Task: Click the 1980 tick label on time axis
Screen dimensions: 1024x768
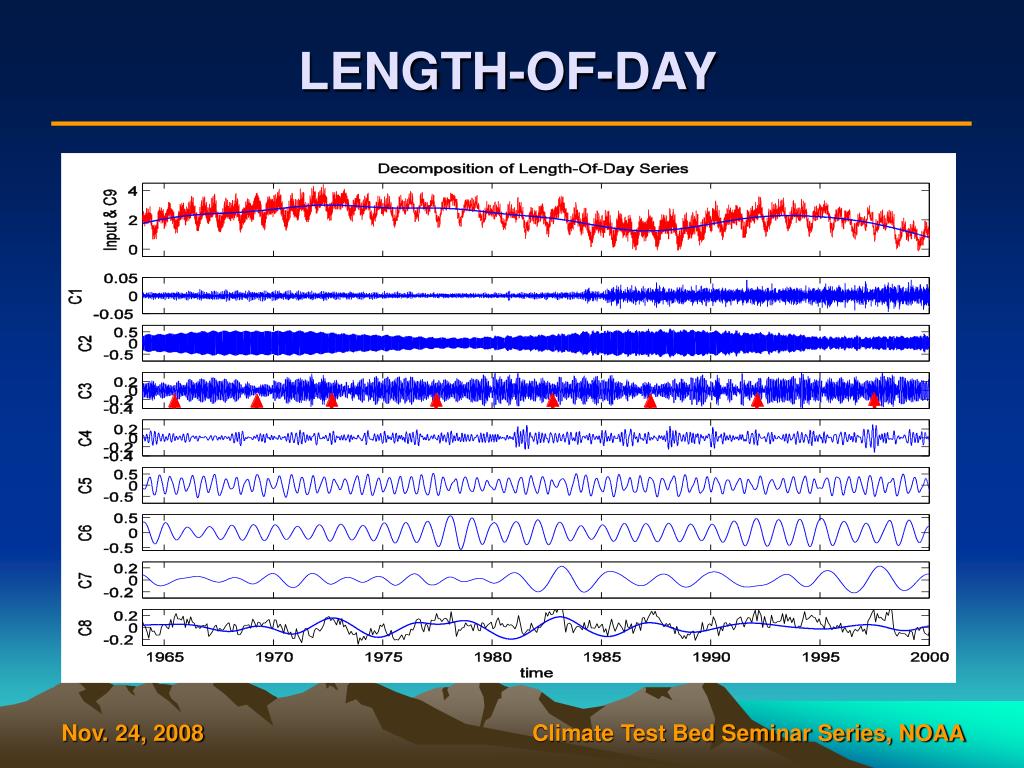Action: click(x=492, y=656)
